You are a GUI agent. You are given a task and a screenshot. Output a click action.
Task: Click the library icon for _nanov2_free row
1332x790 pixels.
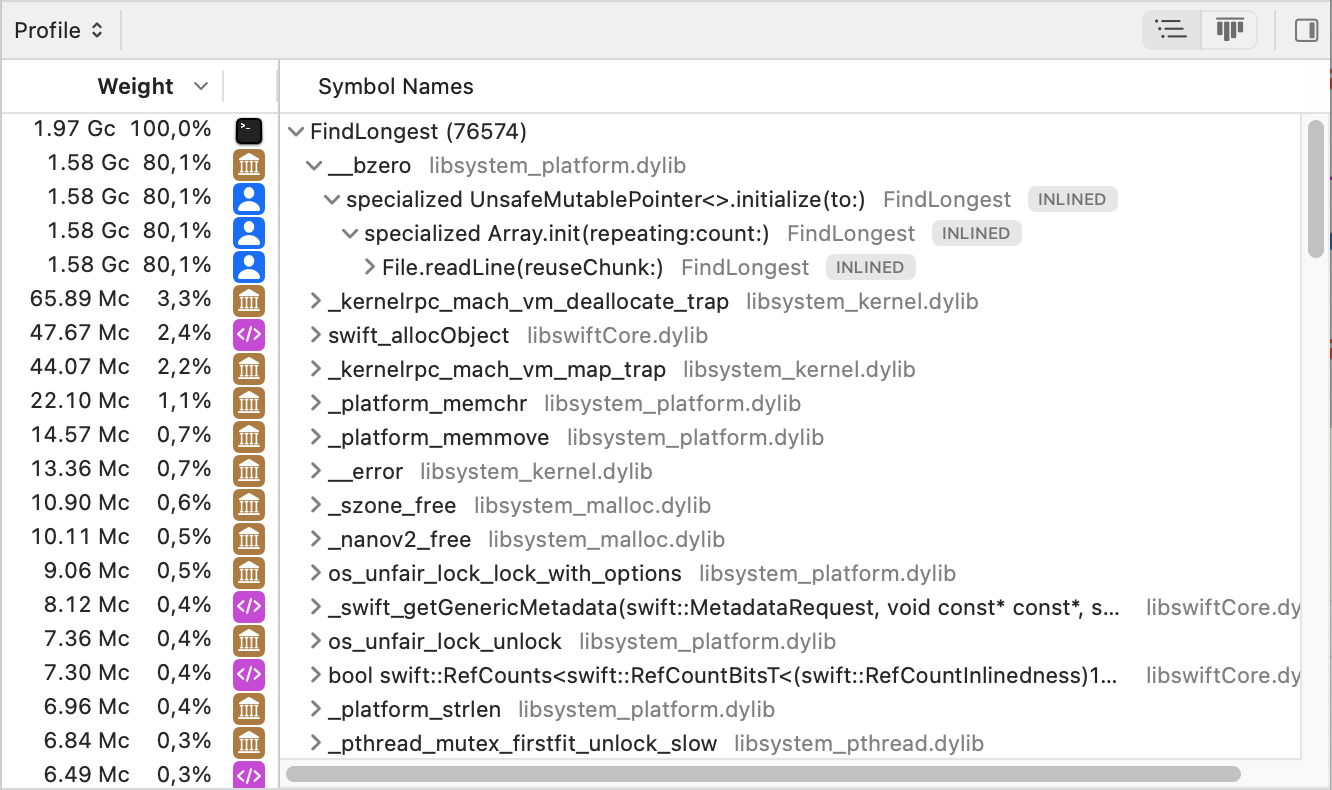248,538
